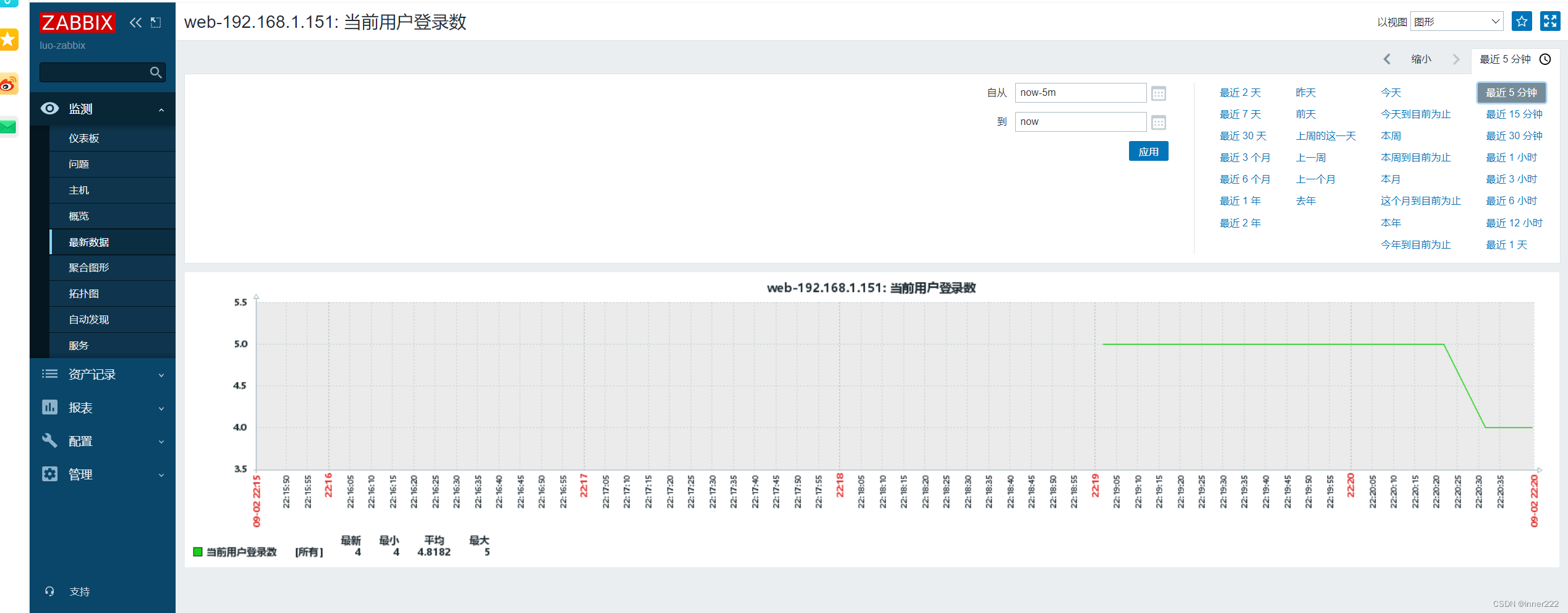Click the green mail icon at left edge
The image size is (1568, 613).
point(9,127)
